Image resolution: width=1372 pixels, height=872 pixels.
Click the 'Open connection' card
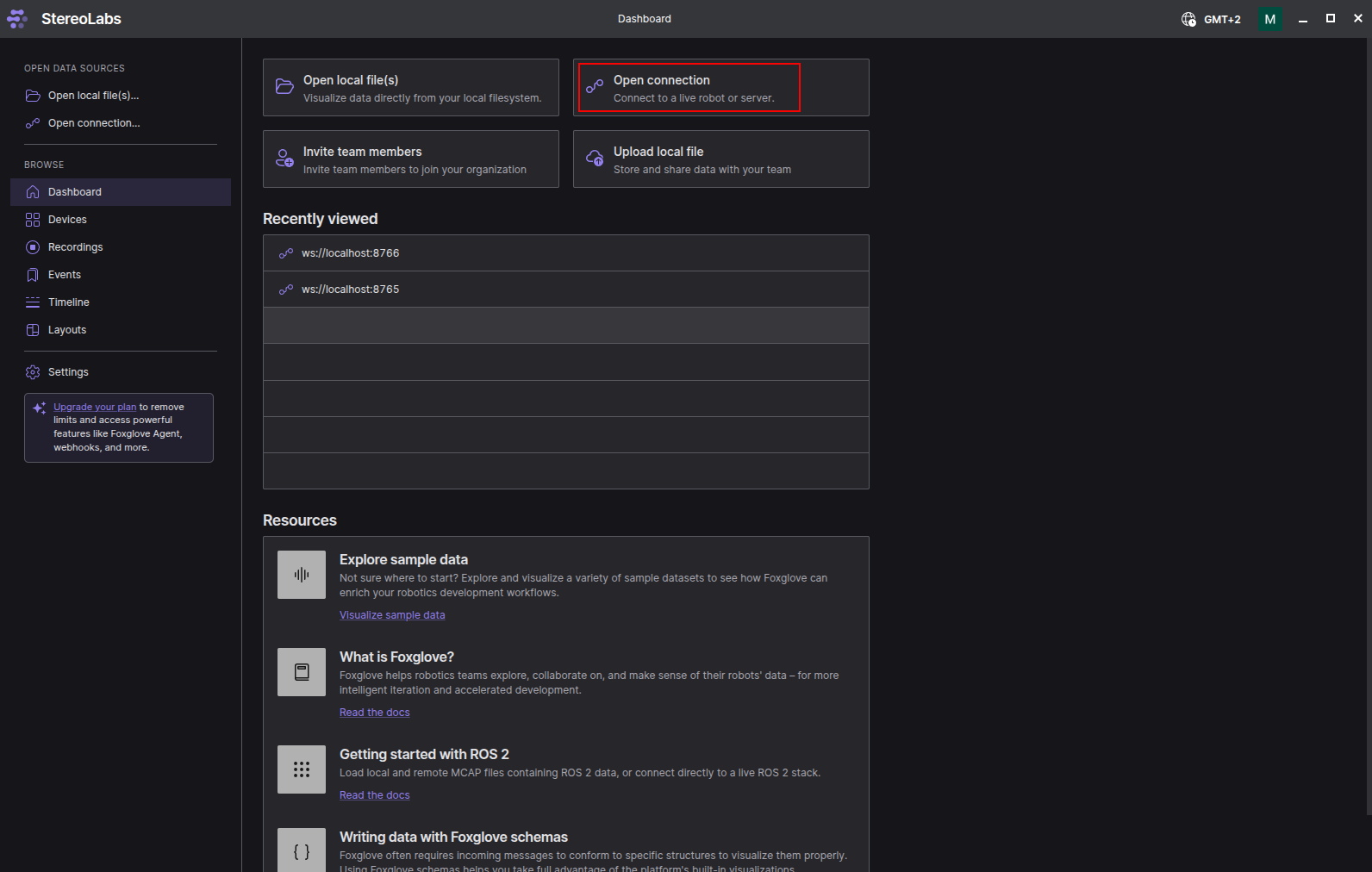721,88
